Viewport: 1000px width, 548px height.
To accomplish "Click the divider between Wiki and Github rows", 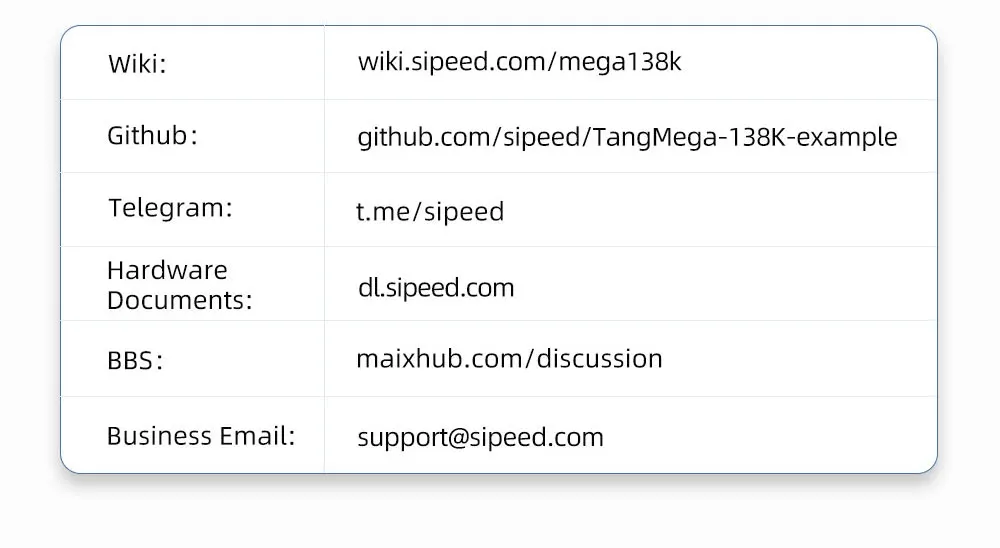I will click(499, 100).
